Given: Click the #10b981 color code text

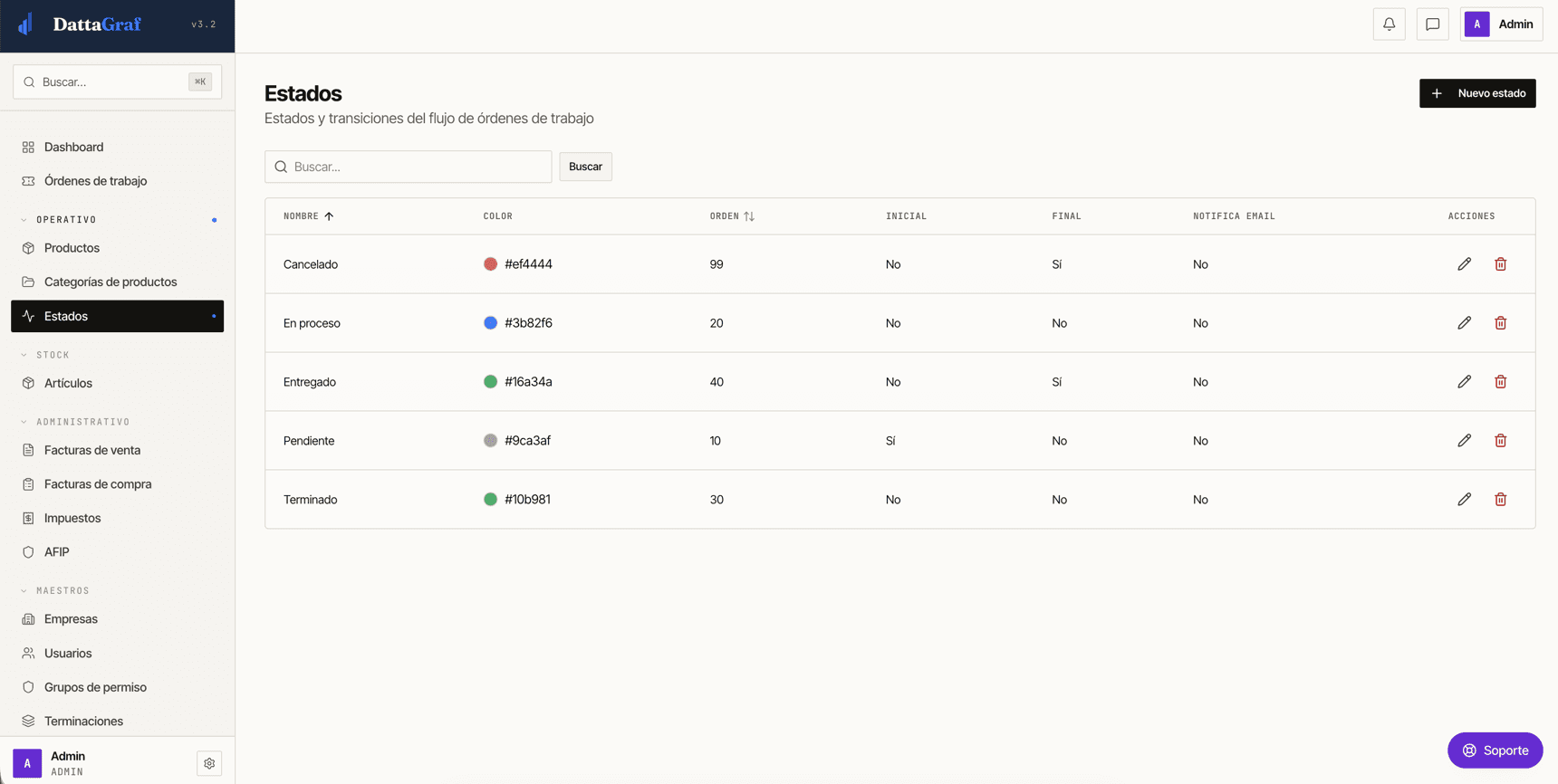Looking at the screenshot, I should [x=527, y=500].
